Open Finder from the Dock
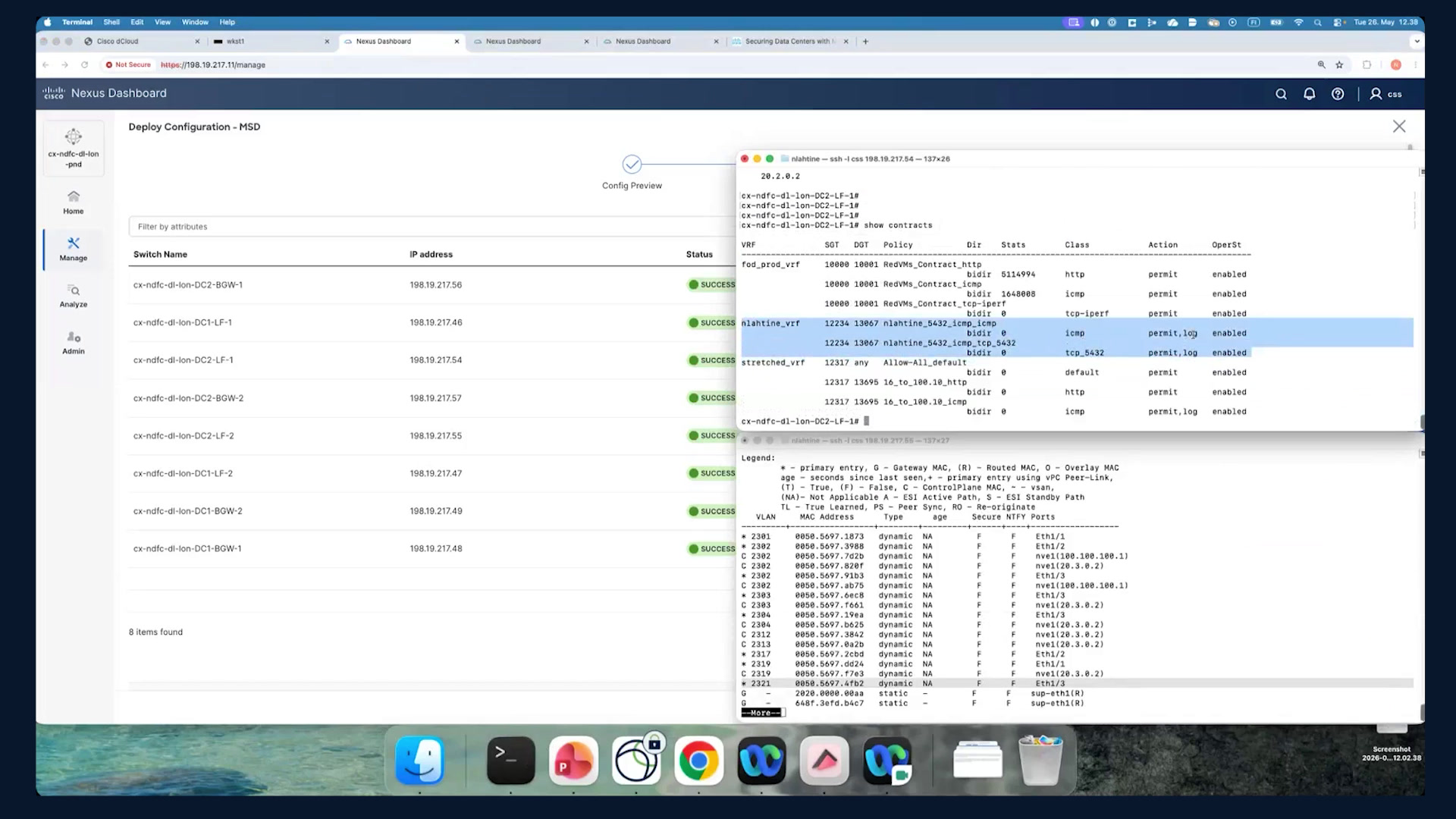1456x819 pixels. 419,760
